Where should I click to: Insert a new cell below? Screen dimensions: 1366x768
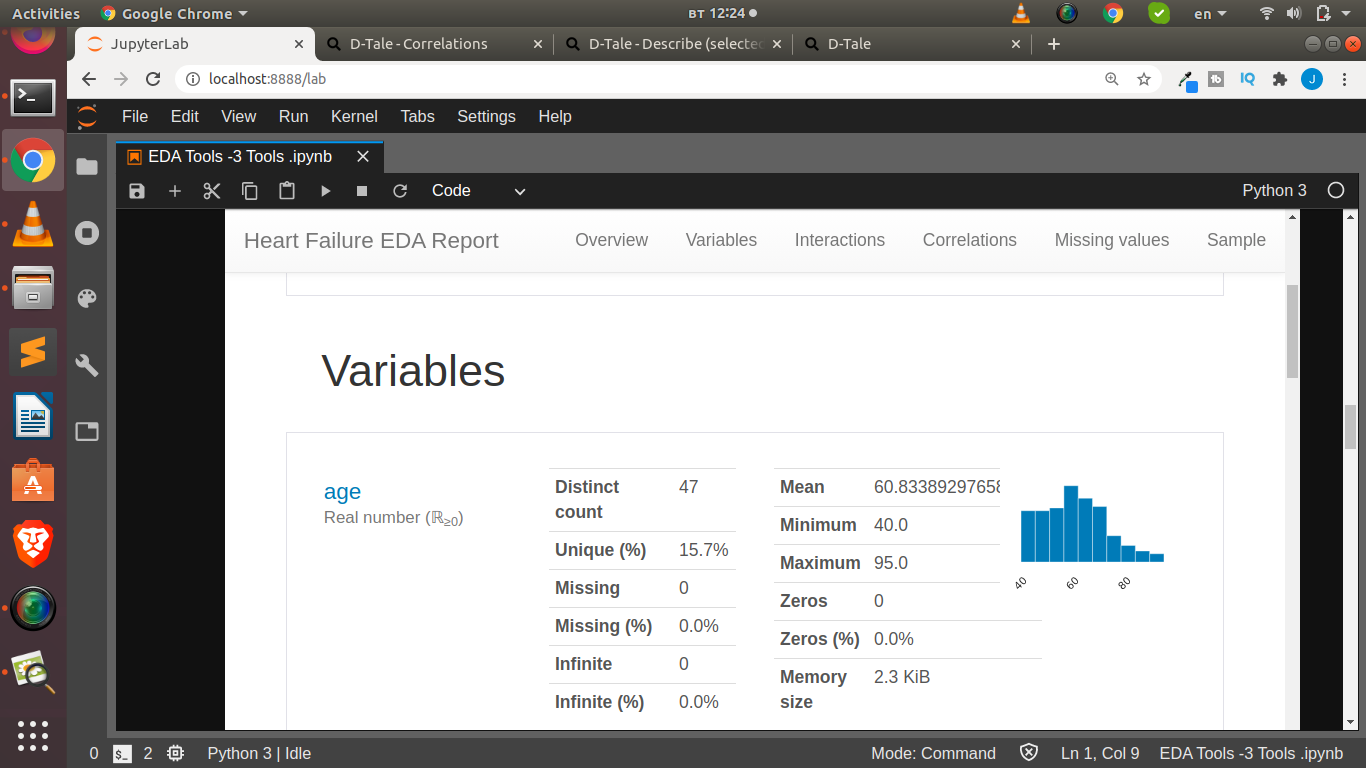(x=175, y=190)
